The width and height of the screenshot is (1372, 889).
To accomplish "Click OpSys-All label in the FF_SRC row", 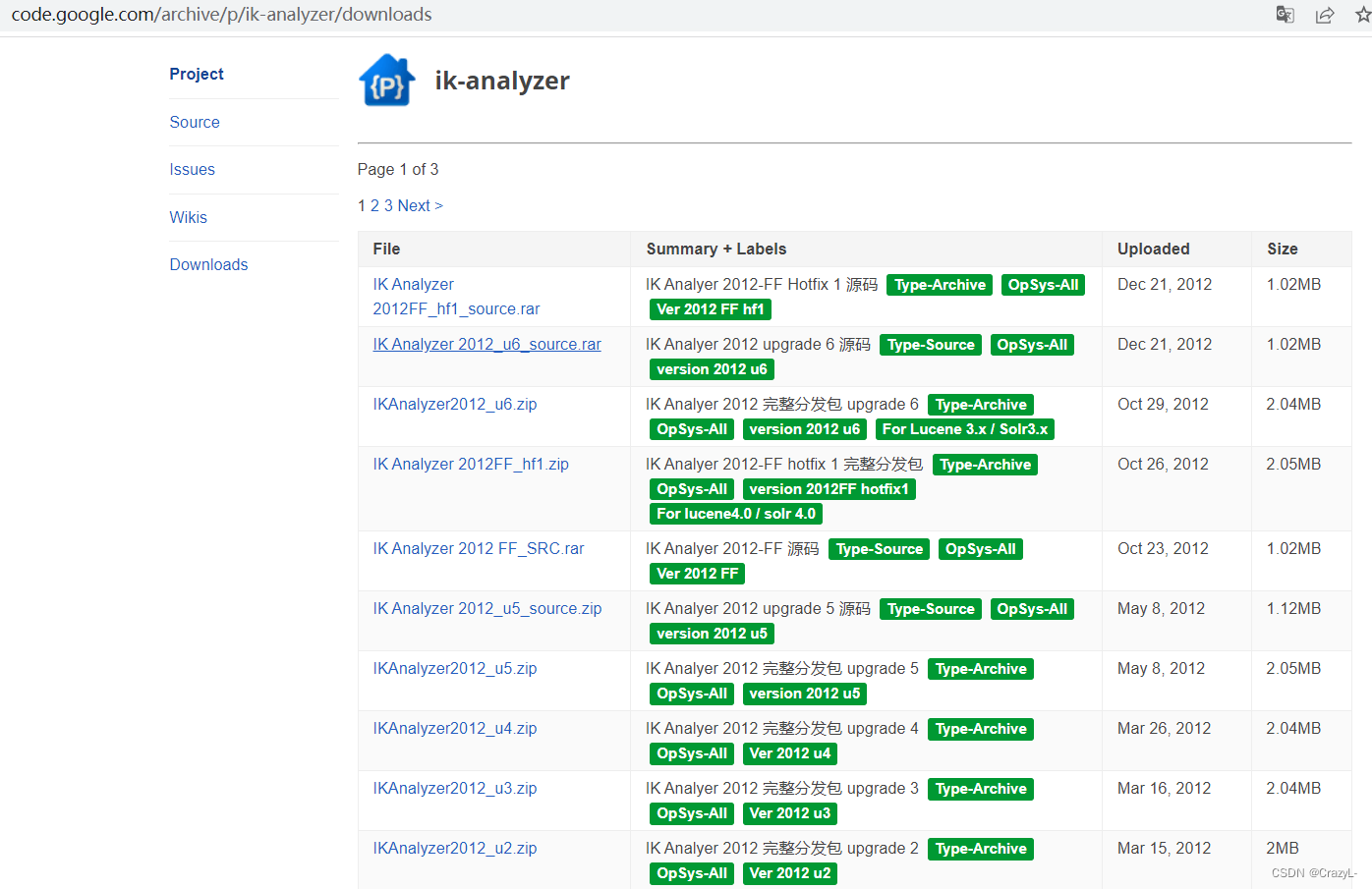I will pyautogui.click(x=981, y=549).
